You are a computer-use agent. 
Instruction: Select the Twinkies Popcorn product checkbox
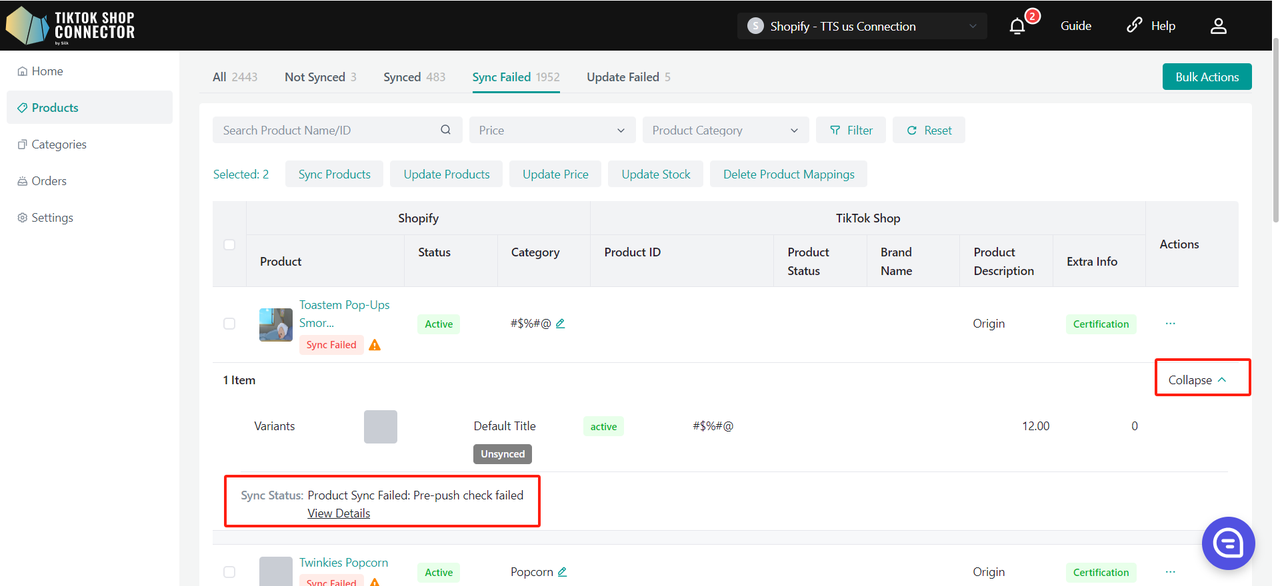(x=229, y=572)
